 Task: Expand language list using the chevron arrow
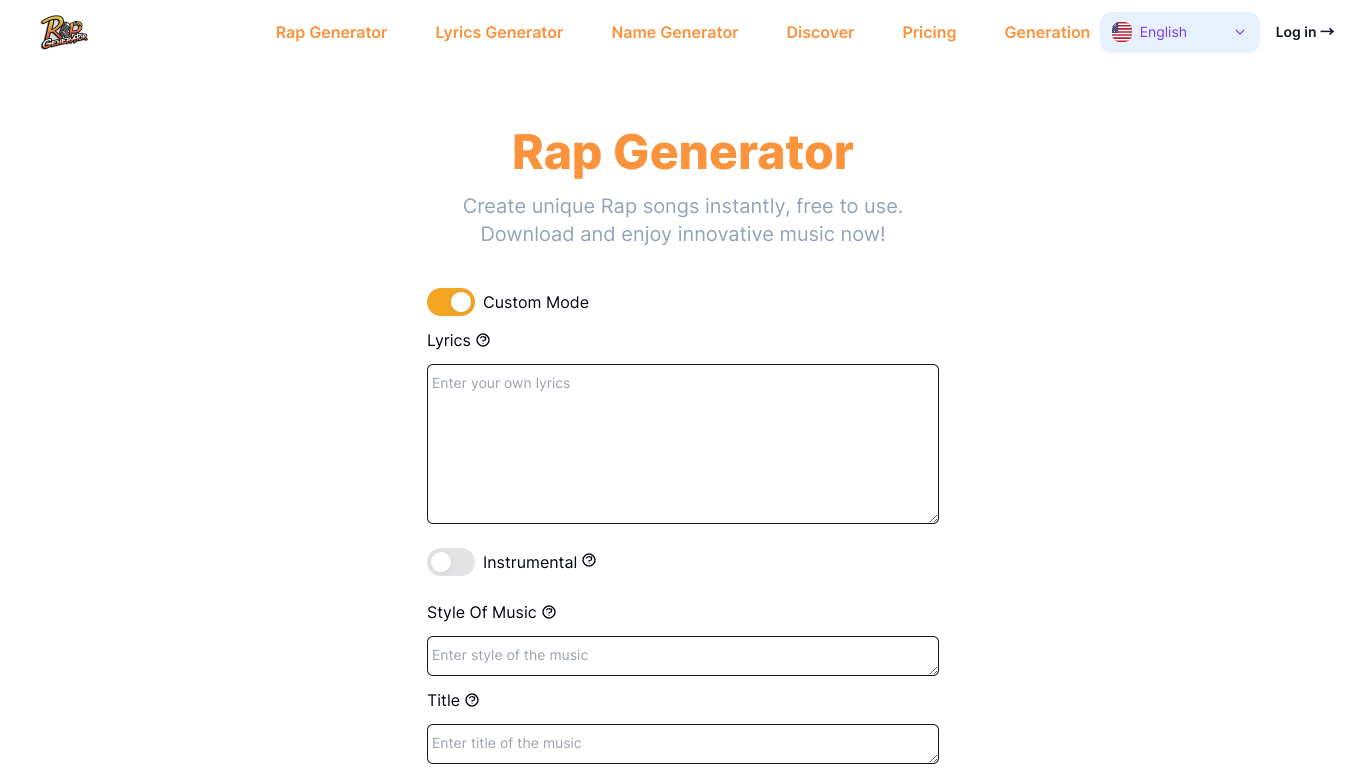click(1240, 32)
